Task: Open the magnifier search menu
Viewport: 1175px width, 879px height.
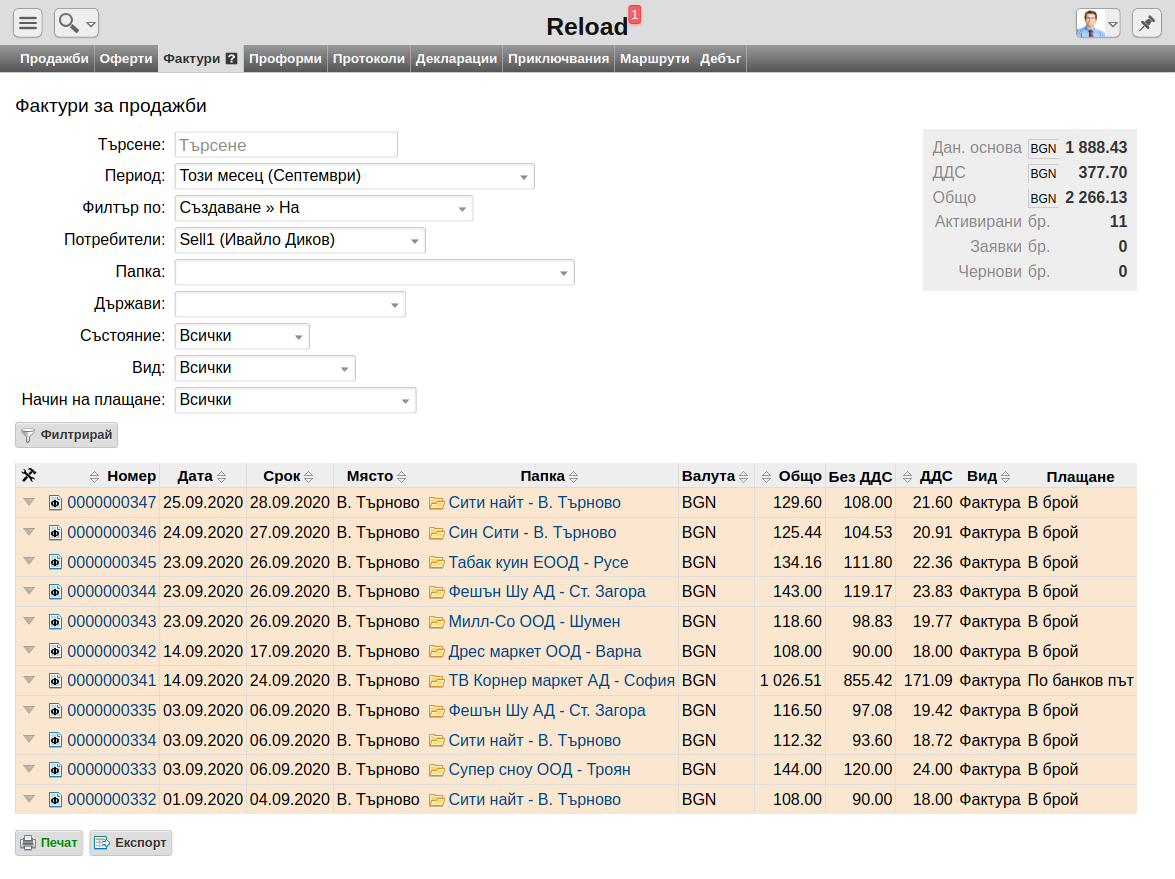Action: point(76,23)
